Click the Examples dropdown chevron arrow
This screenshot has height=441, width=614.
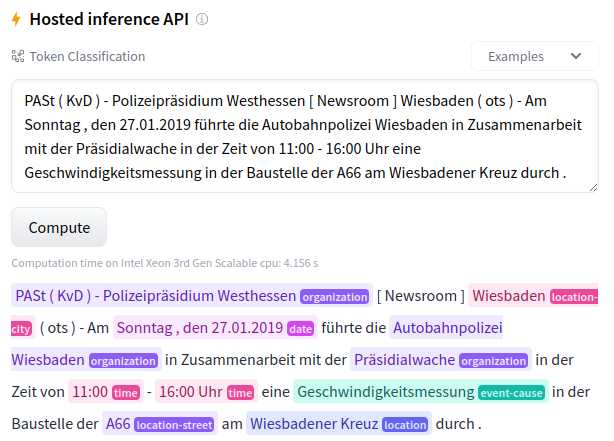click(x=576, y=56)
